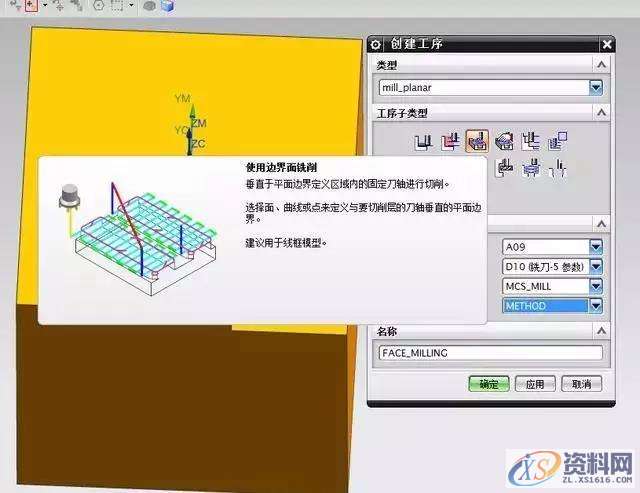Click the 取消 button

[582, 384]
